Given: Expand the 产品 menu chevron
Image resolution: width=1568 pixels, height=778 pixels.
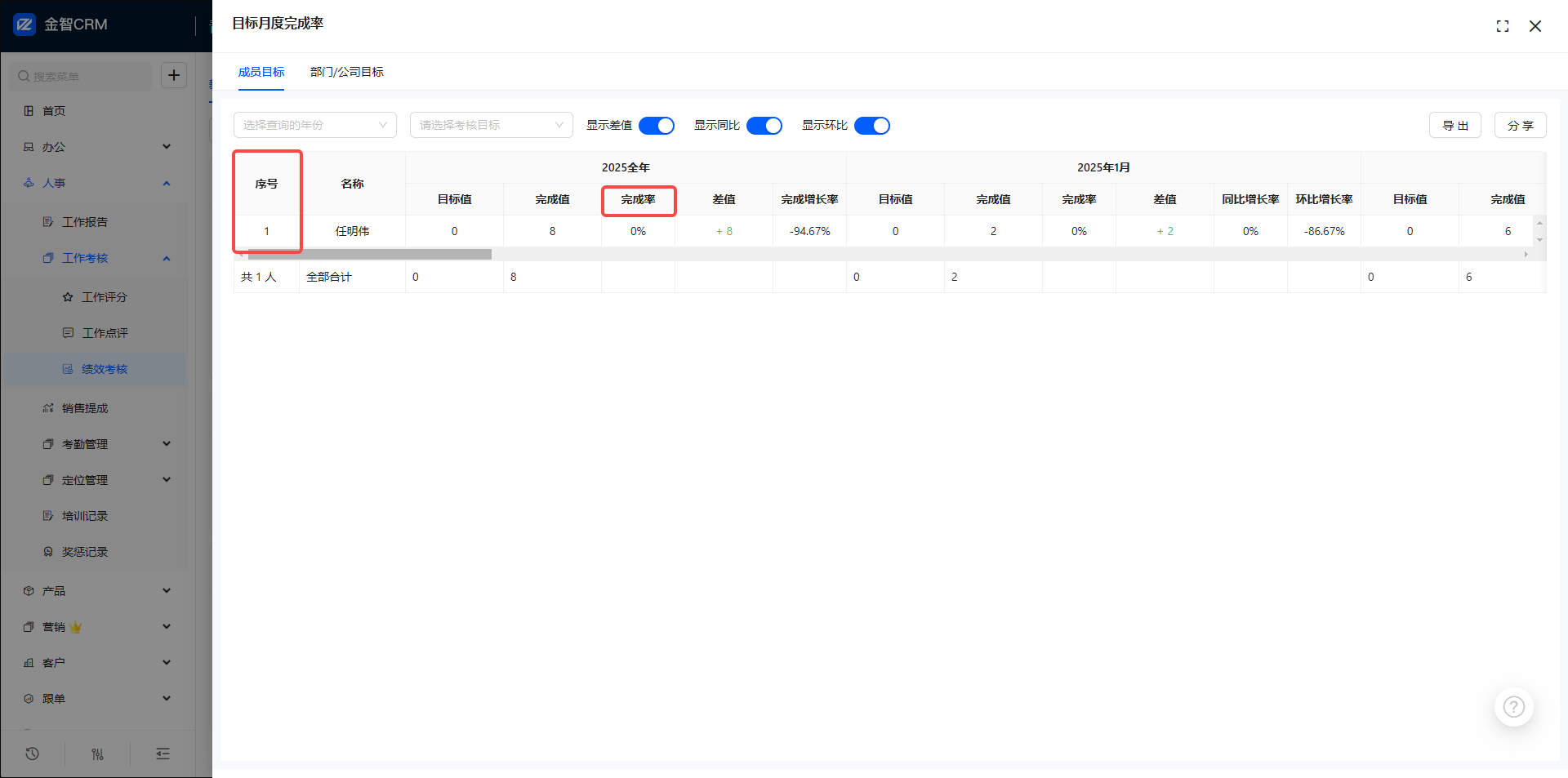Looking at the screenshot, I should tap(167, 591).
